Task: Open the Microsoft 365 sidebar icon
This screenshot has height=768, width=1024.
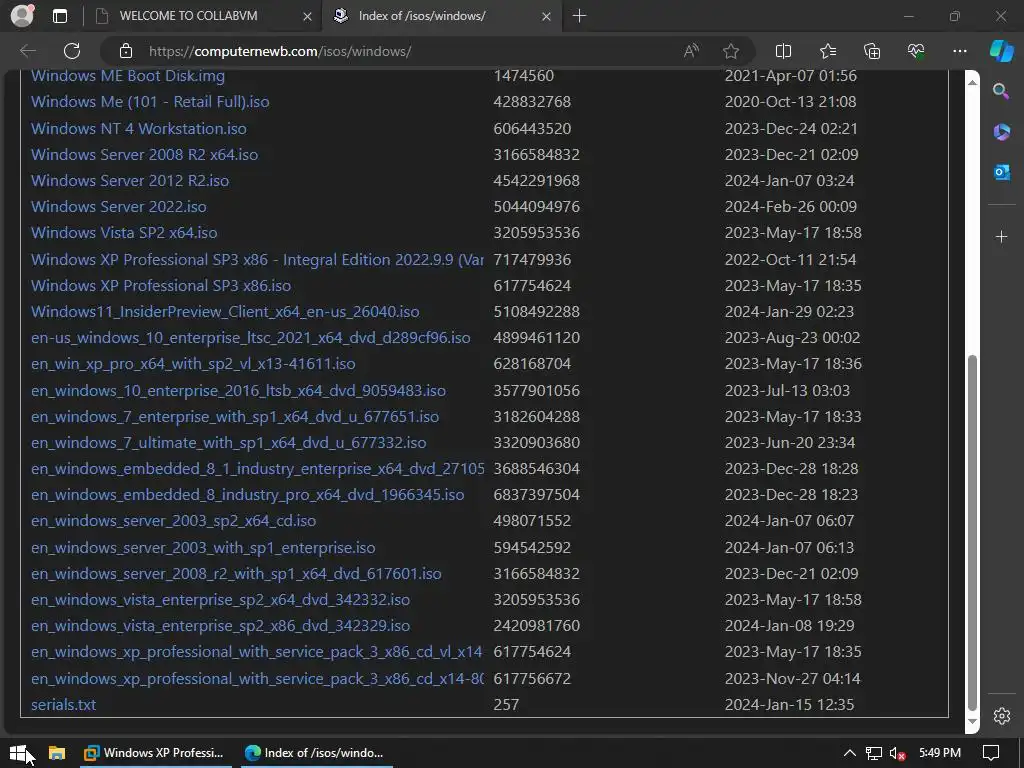Action: pyautogui.click(x=1001, y=132)
